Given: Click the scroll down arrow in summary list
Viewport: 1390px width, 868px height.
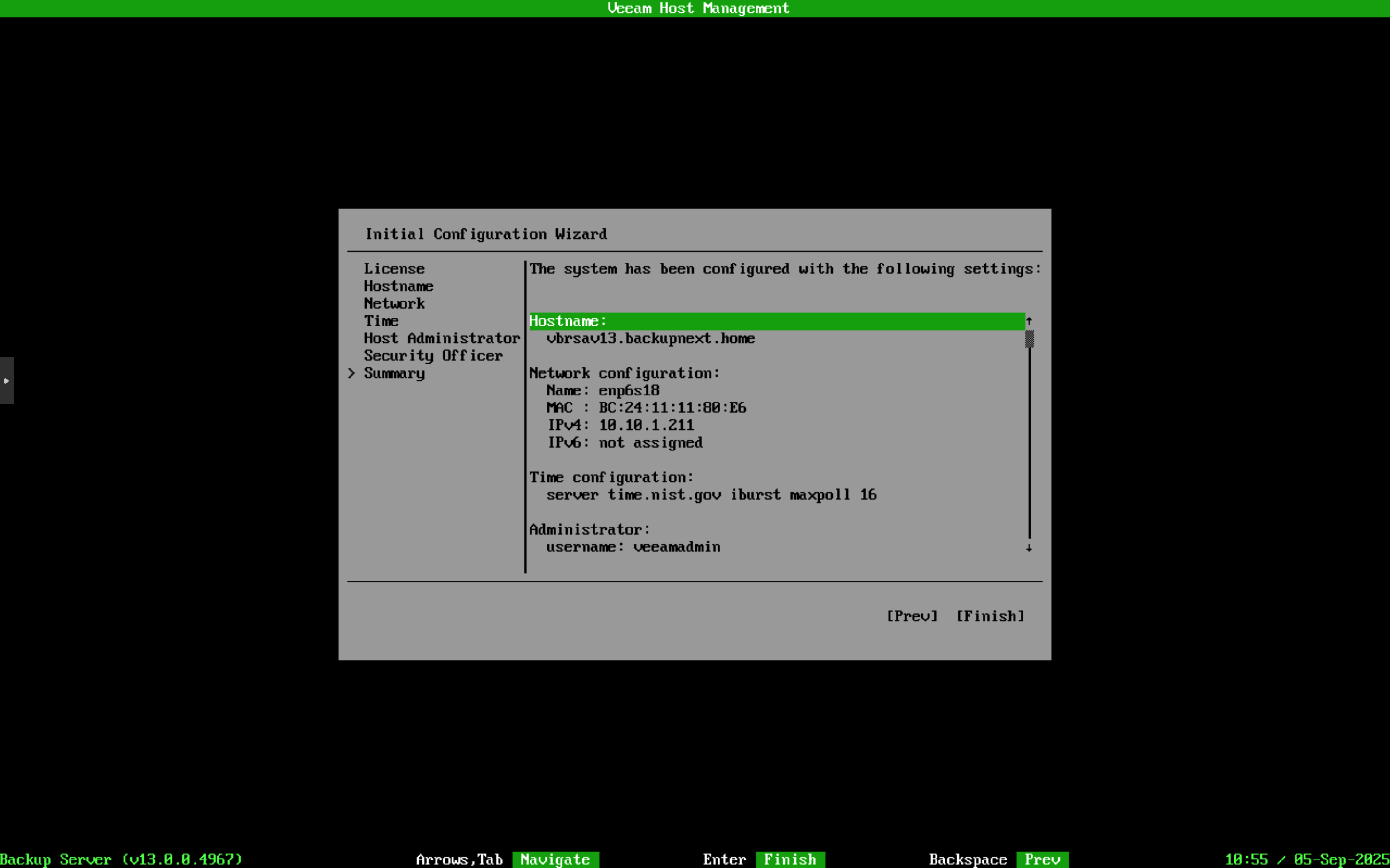Looking at the screenshot, I should pos(1029,548).
